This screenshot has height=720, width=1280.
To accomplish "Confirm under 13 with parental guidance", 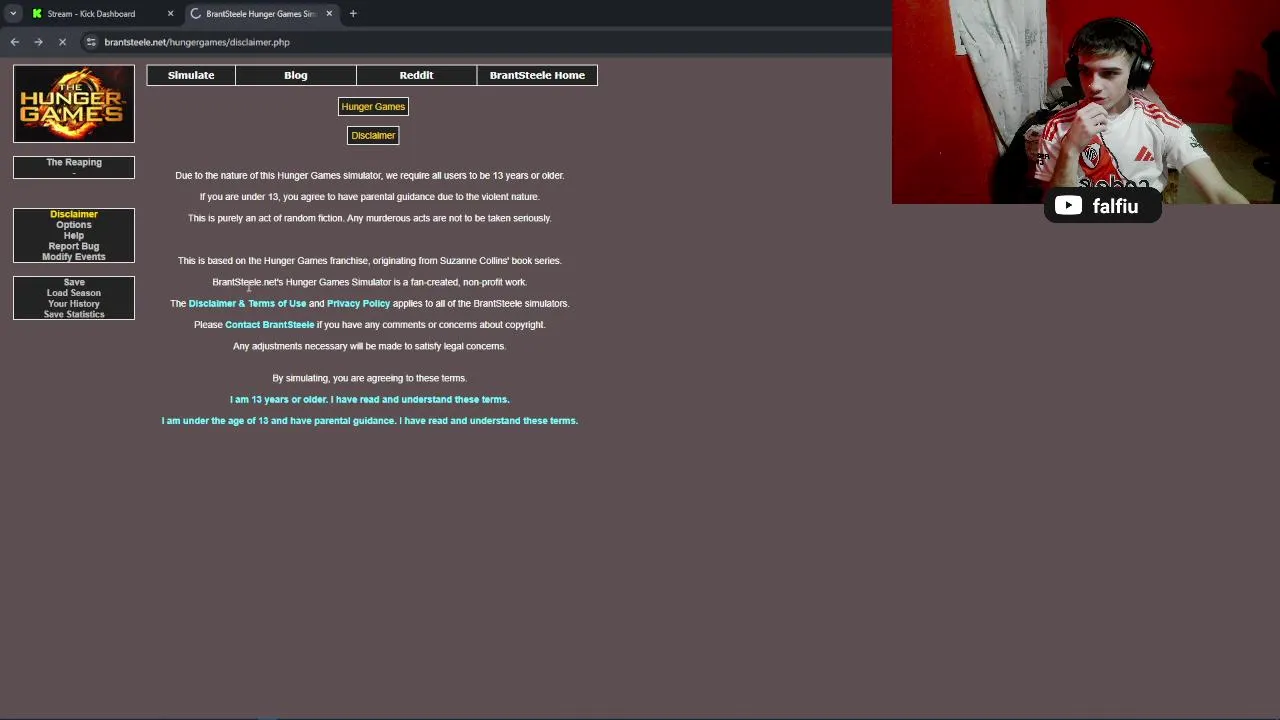I will coord(369,421).
